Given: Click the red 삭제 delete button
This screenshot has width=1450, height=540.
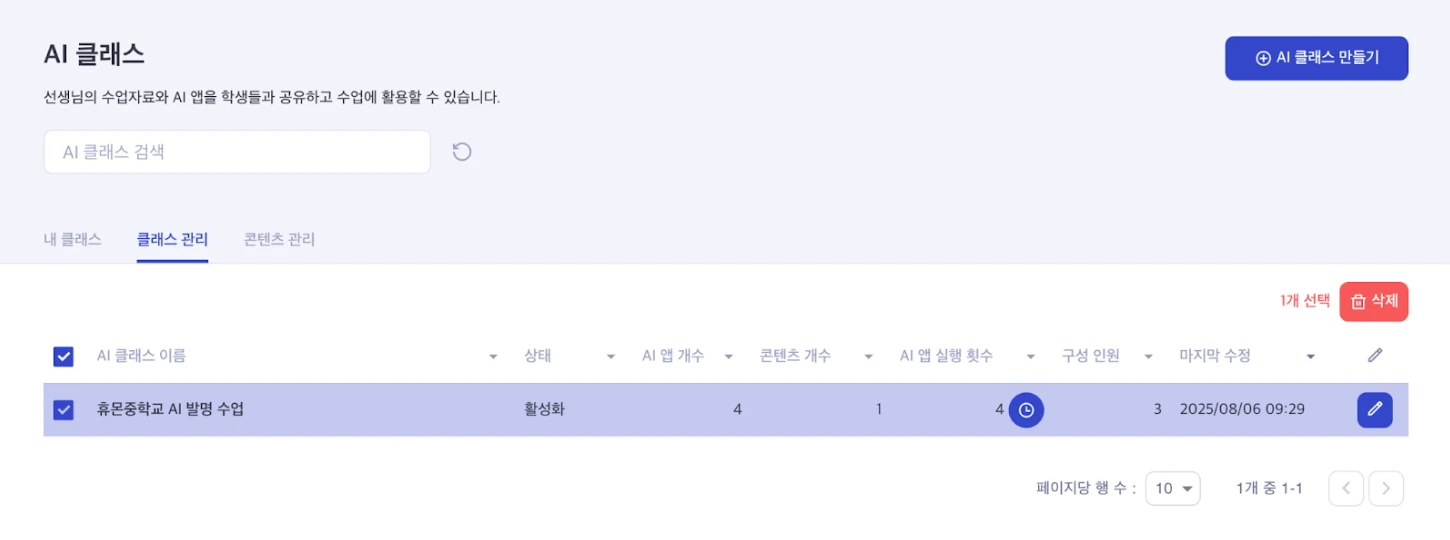Looking at the screenshot, I should point(1373,301).
